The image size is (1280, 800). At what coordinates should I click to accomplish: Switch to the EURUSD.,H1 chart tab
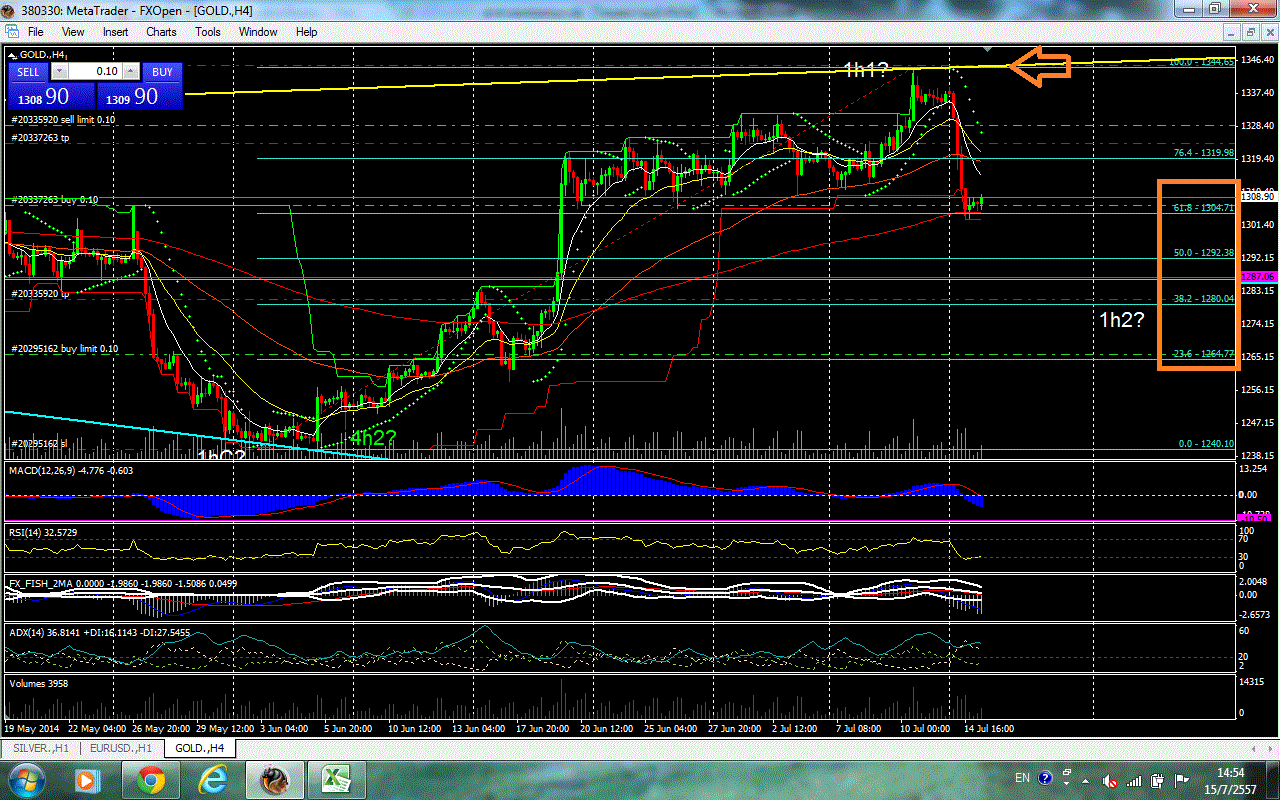coord(119,747)
